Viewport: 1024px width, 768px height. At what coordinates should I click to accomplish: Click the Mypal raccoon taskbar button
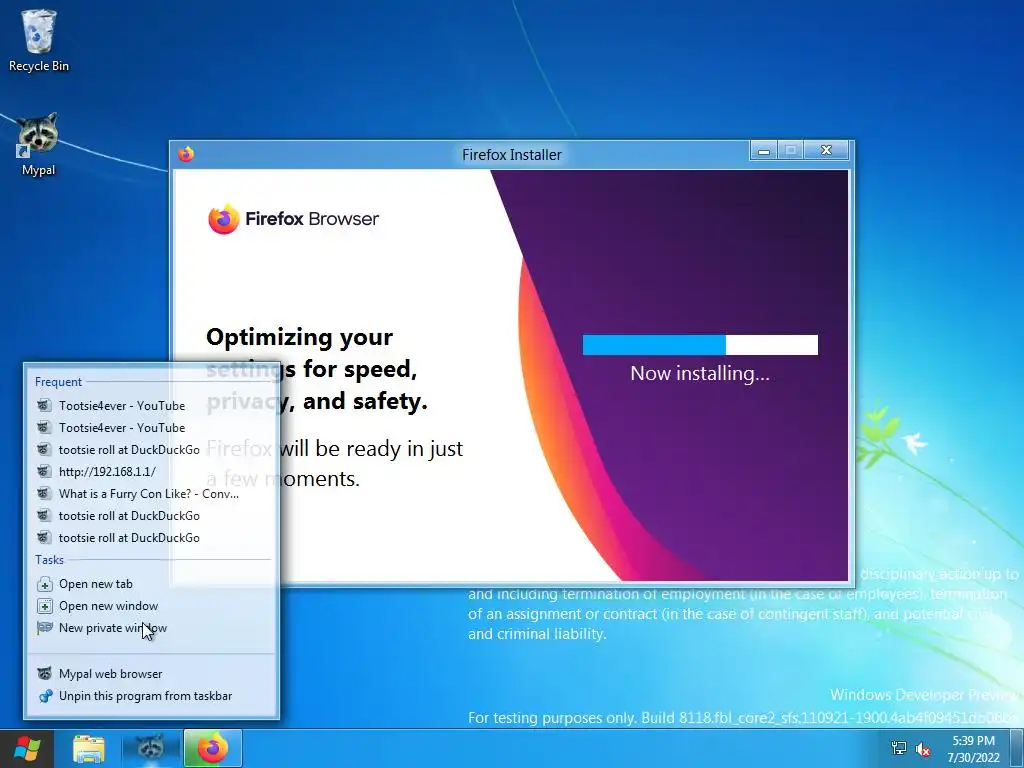click(151, 748)
